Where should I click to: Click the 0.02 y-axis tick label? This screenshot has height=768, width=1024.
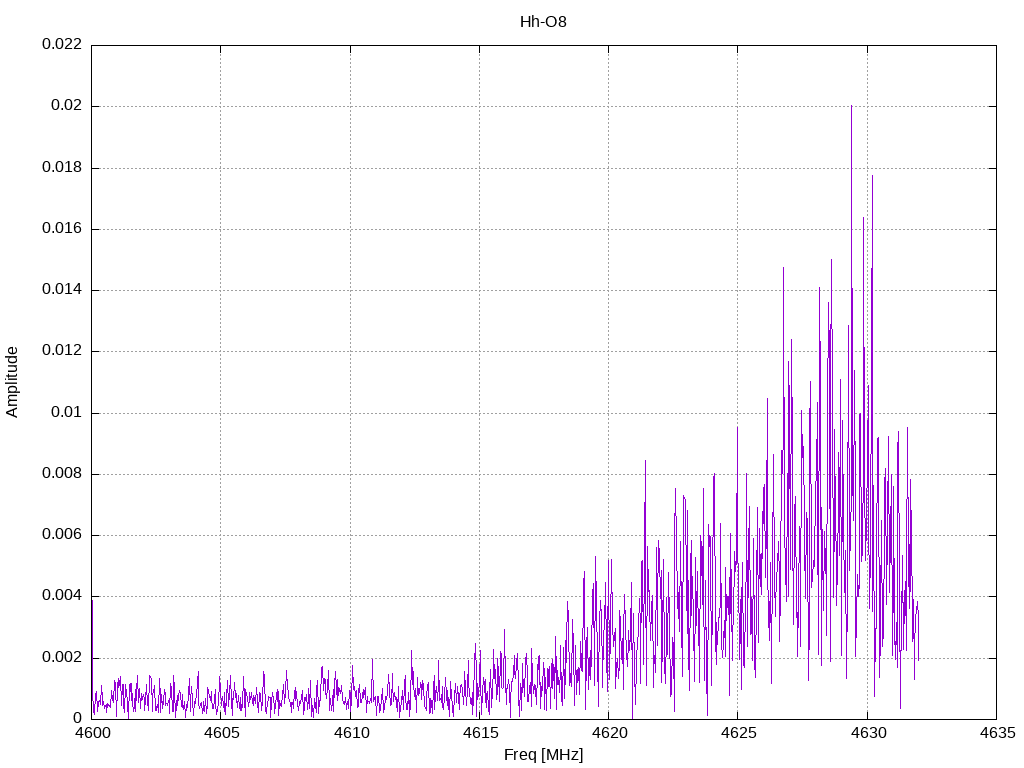click(x=67, y=106)
